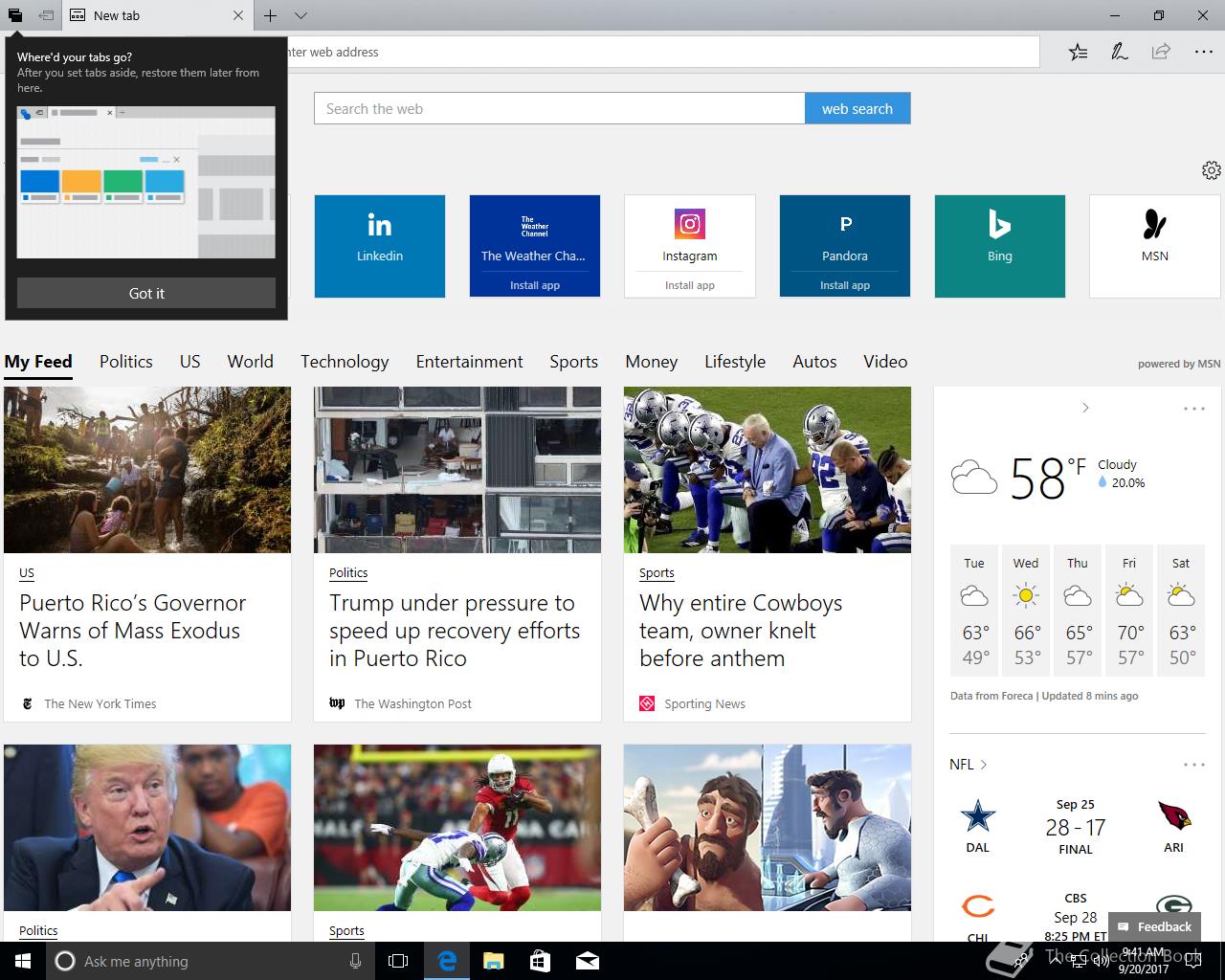The width and height of the screenshot is (1225, 980).
Task: Switch to the Sports feed tab
Action: point(574,362)
